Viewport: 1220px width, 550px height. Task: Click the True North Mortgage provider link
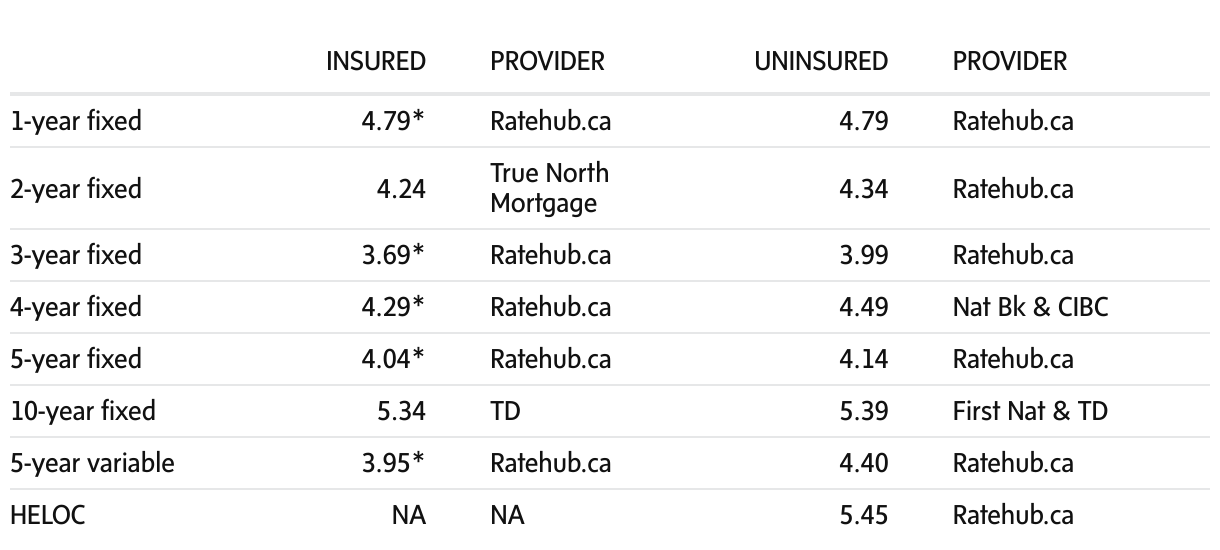pyautogui.click(x=549, y=188)
